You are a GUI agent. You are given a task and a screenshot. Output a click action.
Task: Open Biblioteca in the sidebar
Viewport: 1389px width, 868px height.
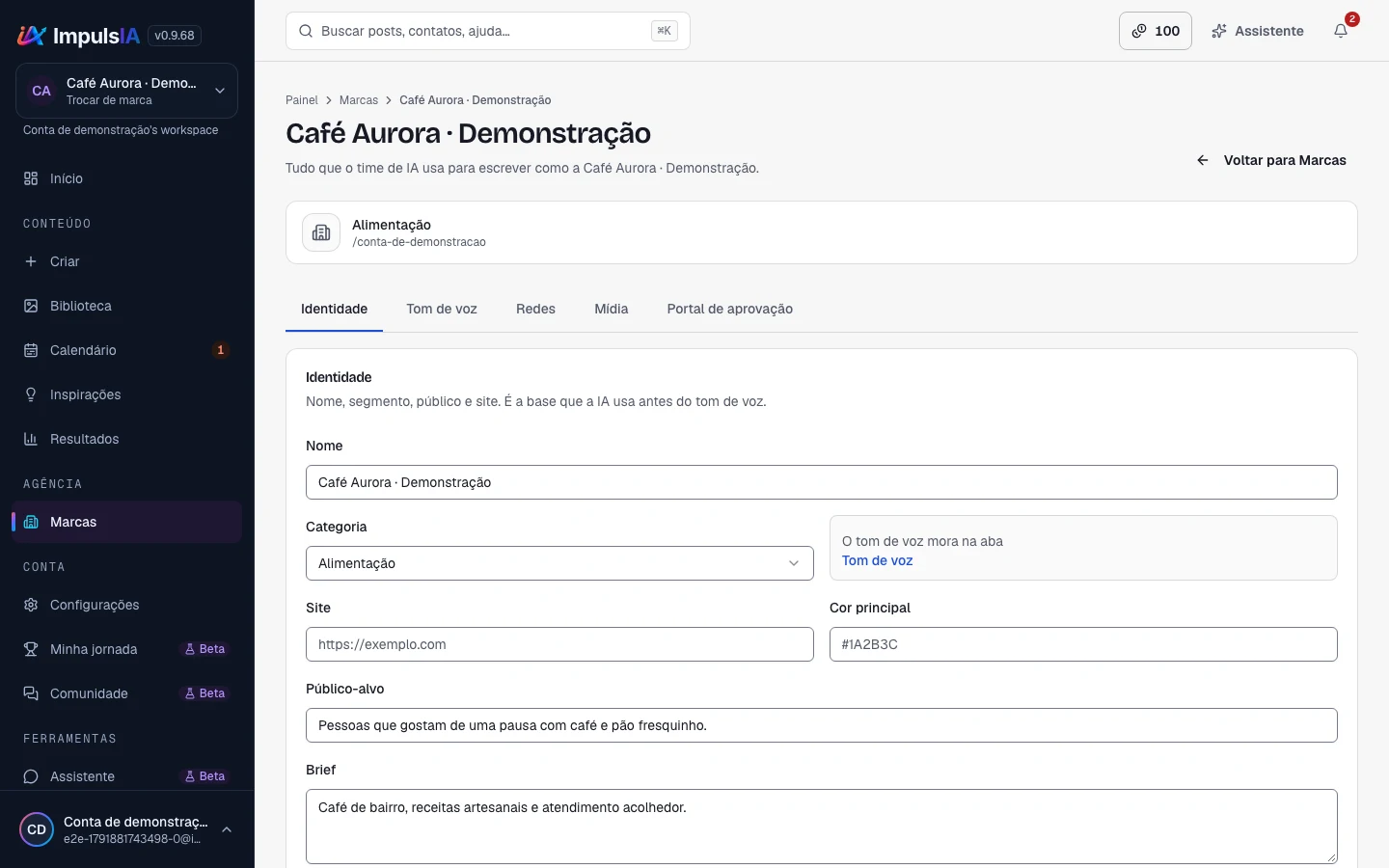point(126,306)
